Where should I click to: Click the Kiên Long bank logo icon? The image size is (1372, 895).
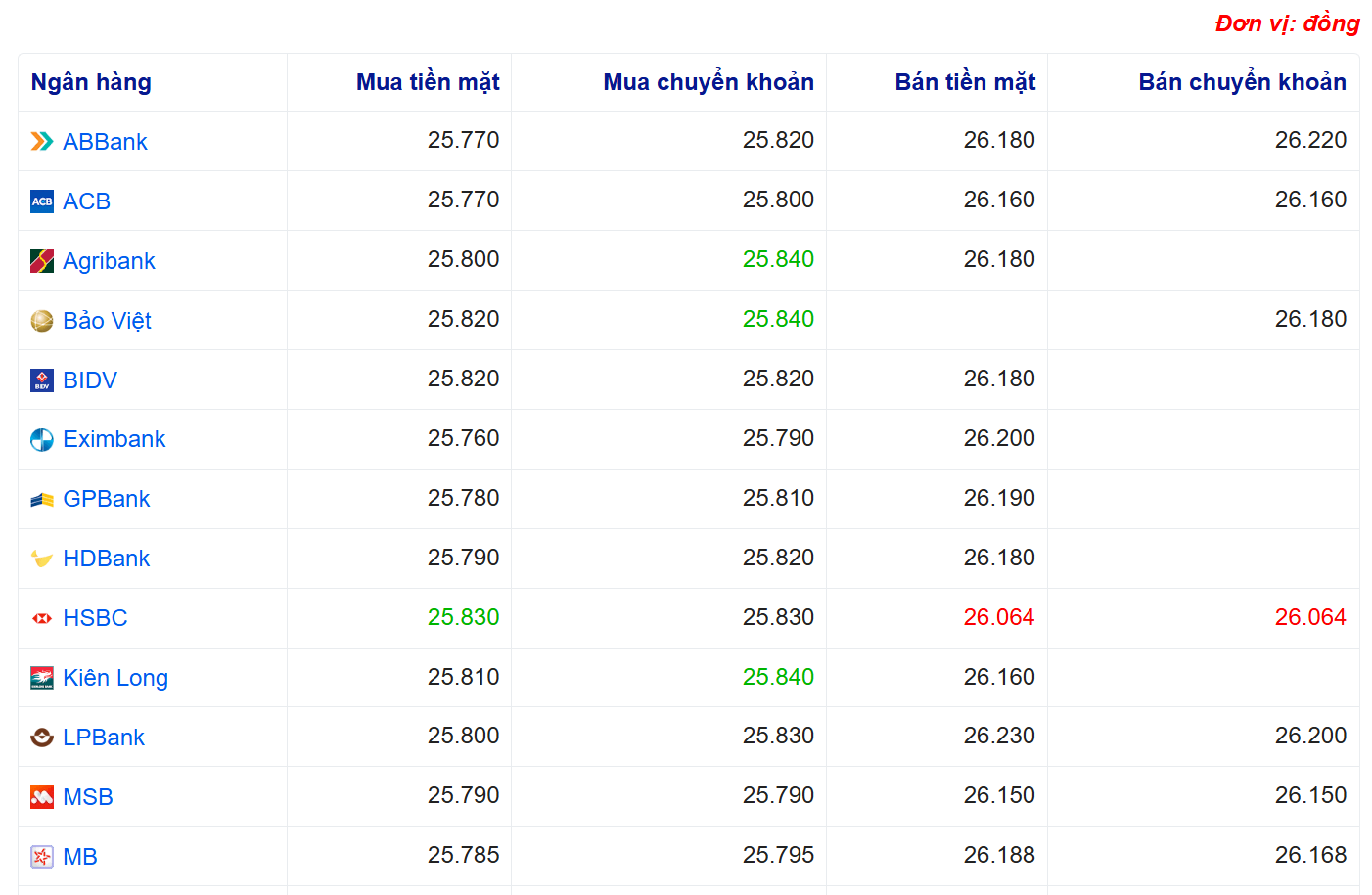[x=42, y=678]
